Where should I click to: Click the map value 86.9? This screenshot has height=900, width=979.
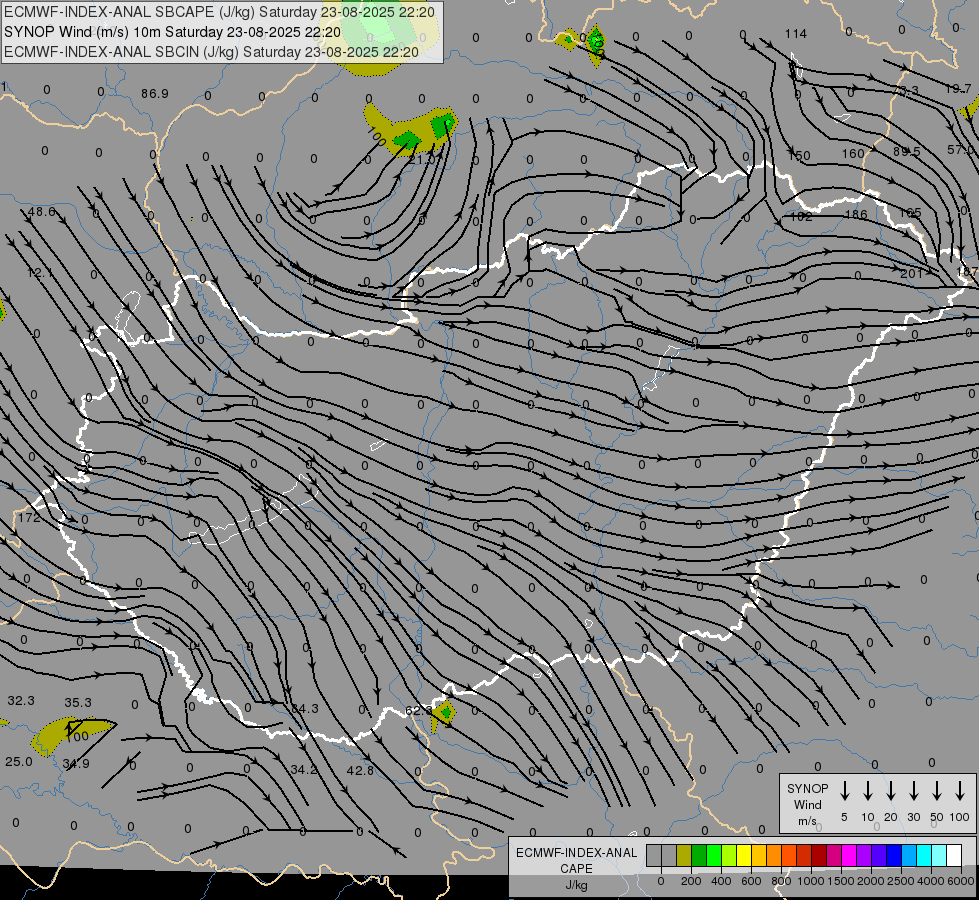(x=155, y=94)
